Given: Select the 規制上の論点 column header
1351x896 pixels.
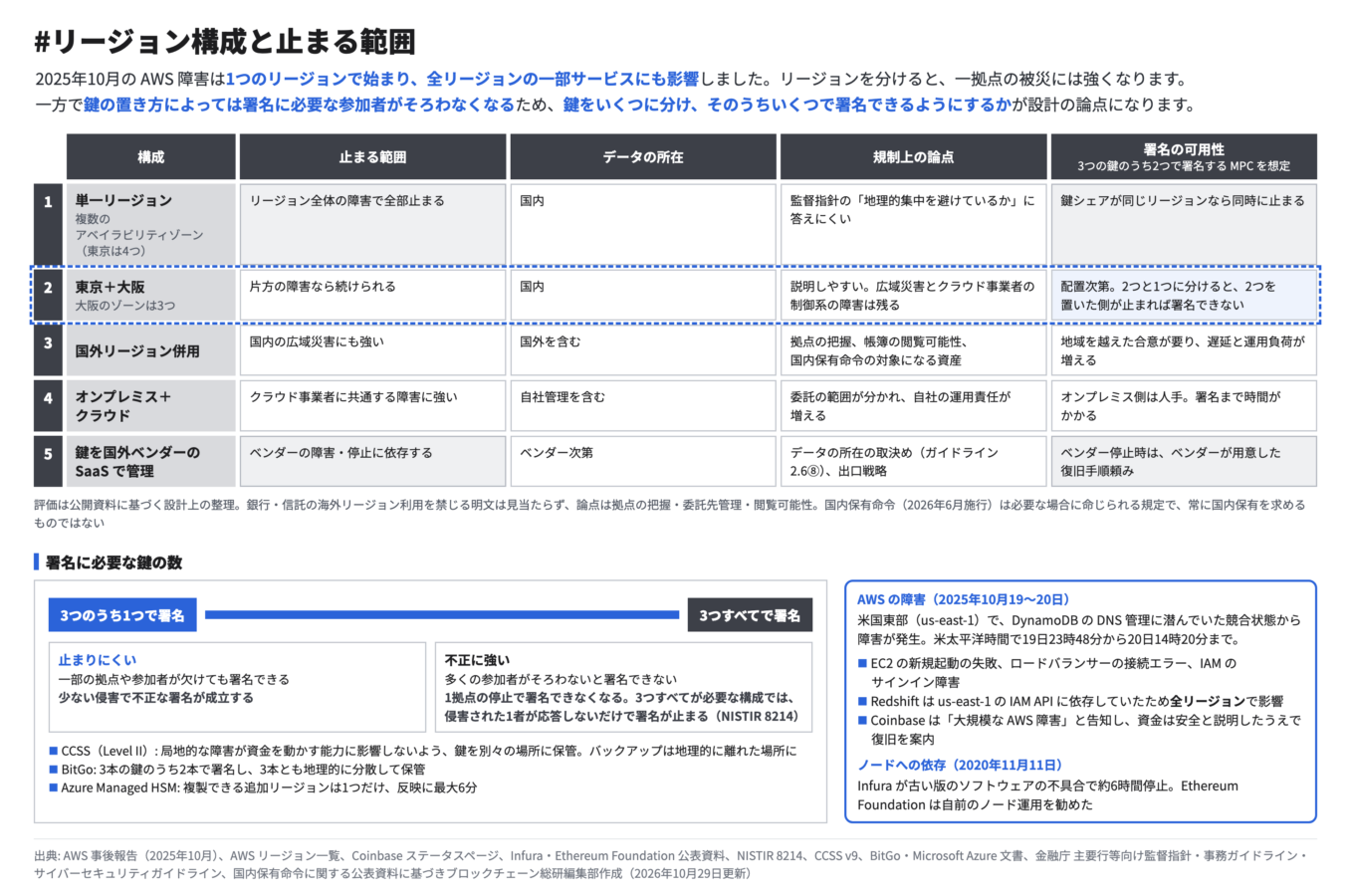Looking at the screenshot, I should (x=913, y=157).
